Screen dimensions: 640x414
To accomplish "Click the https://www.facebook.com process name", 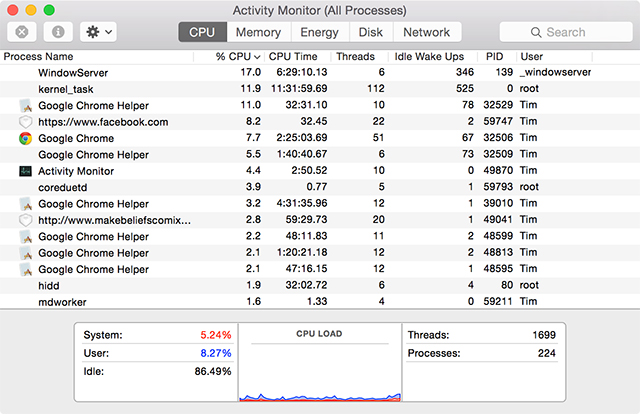I will 103,122.
